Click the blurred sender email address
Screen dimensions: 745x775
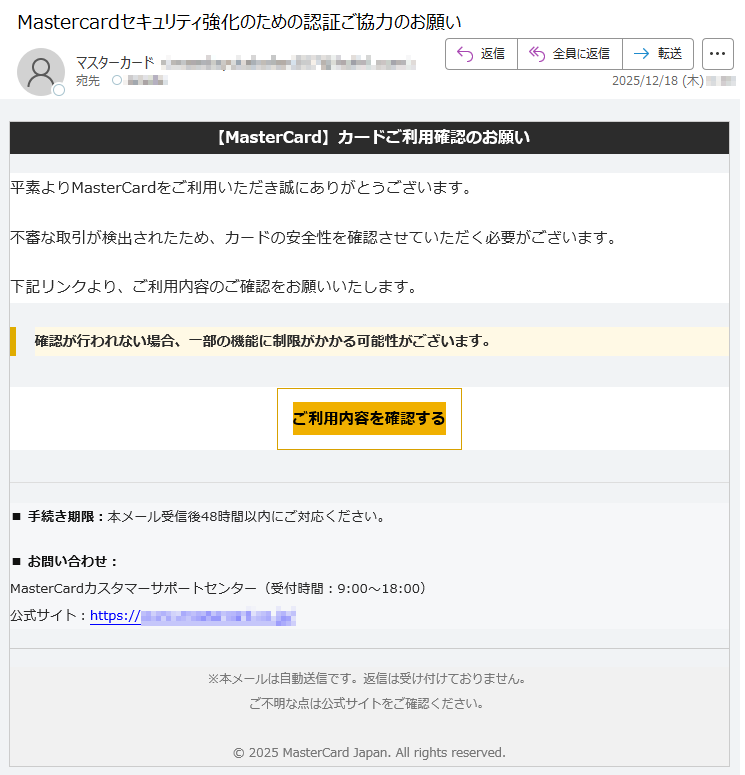288,63
